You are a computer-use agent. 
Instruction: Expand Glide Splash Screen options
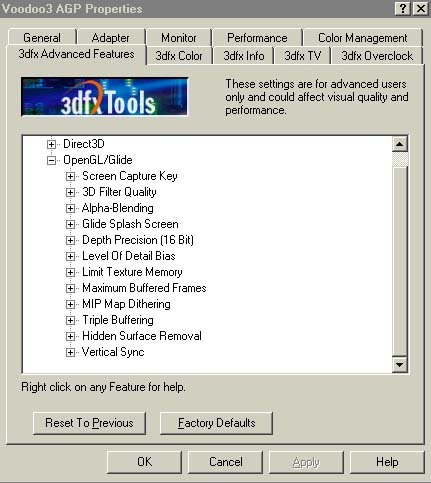(x=70, y=224)
